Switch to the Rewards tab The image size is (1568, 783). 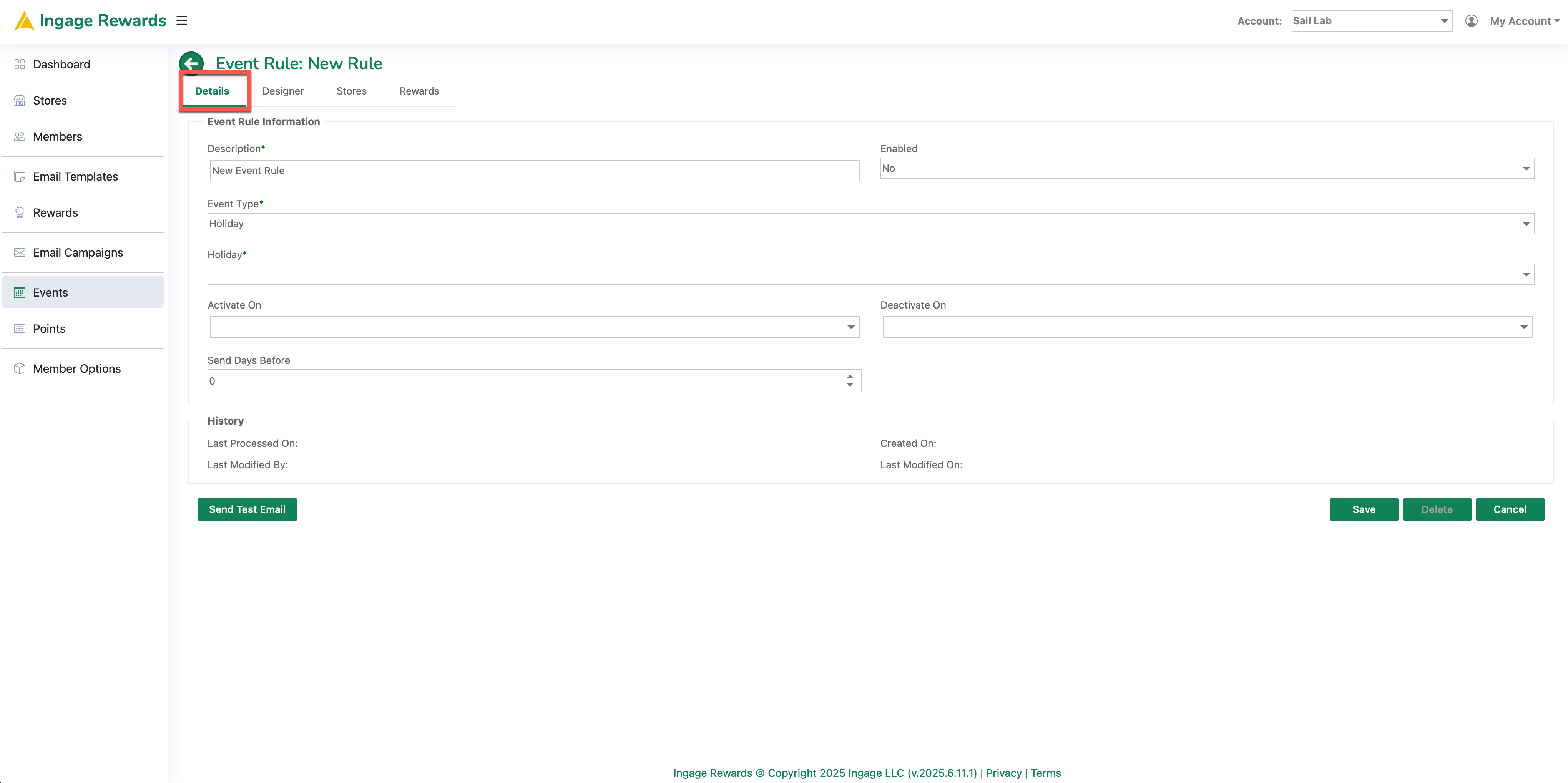(x=419, y=91)
